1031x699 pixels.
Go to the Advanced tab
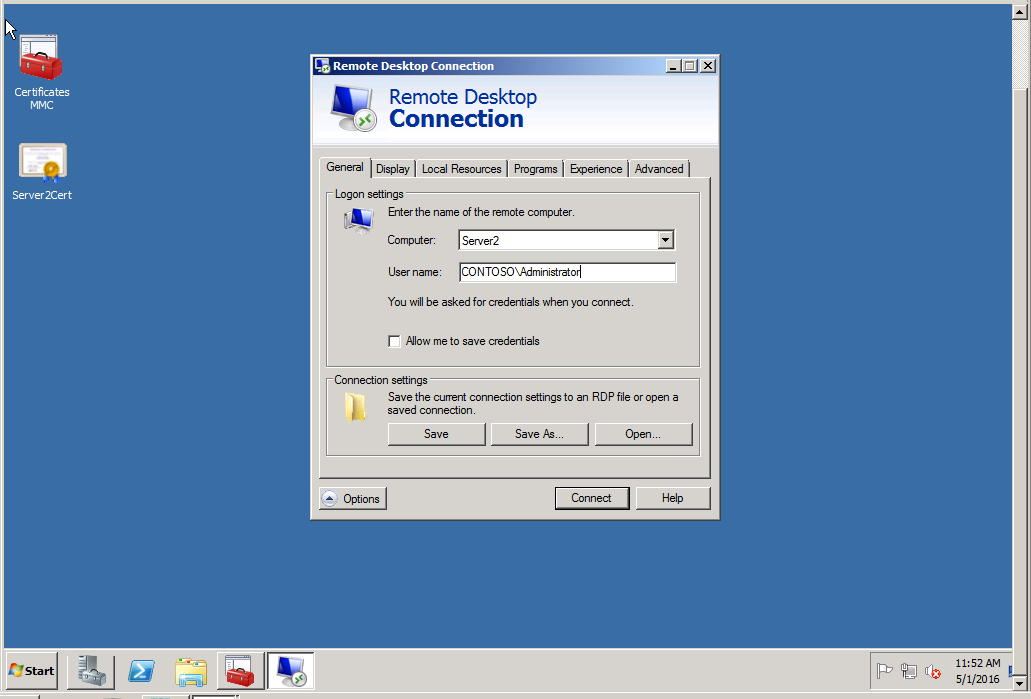(x=659, y=169)
